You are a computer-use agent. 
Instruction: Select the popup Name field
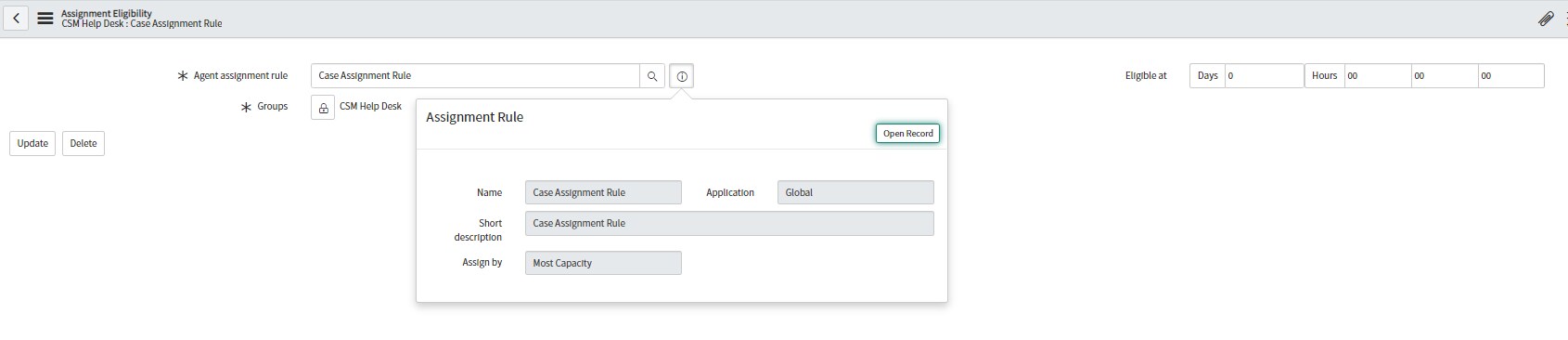point(603,192)
